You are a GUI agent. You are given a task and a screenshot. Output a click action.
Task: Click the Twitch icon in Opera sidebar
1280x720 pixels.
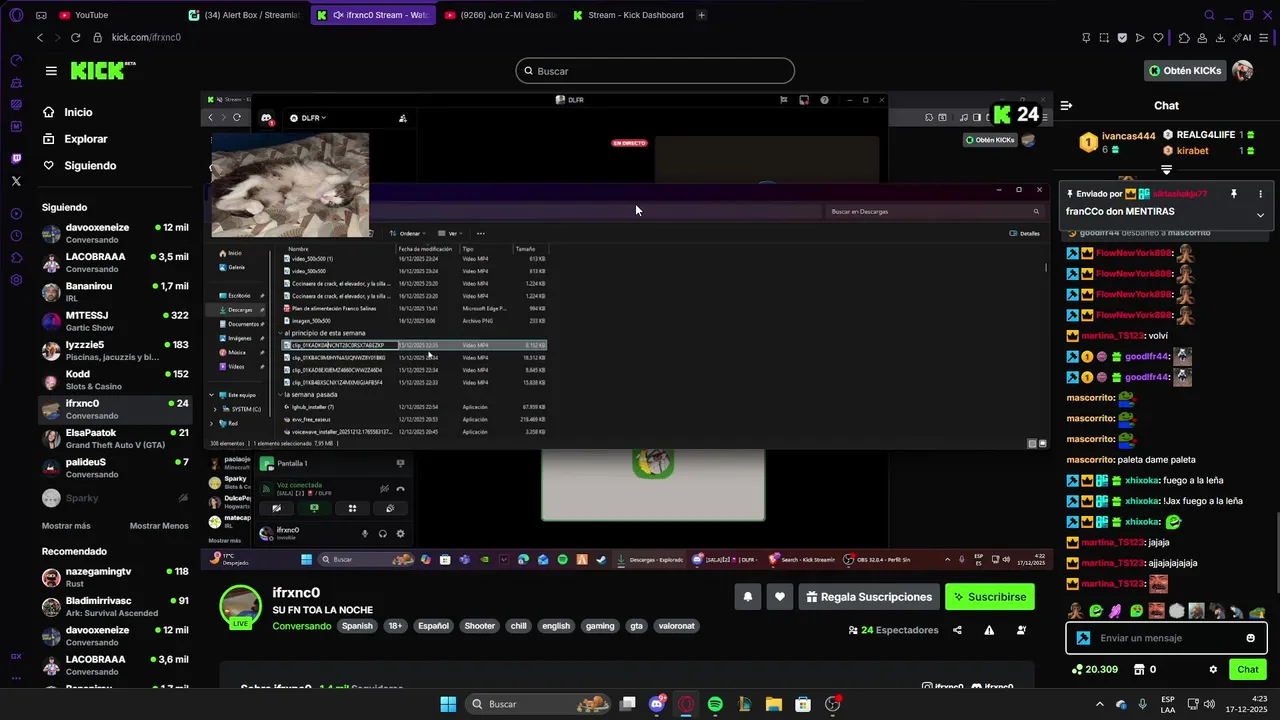point(16,159)
